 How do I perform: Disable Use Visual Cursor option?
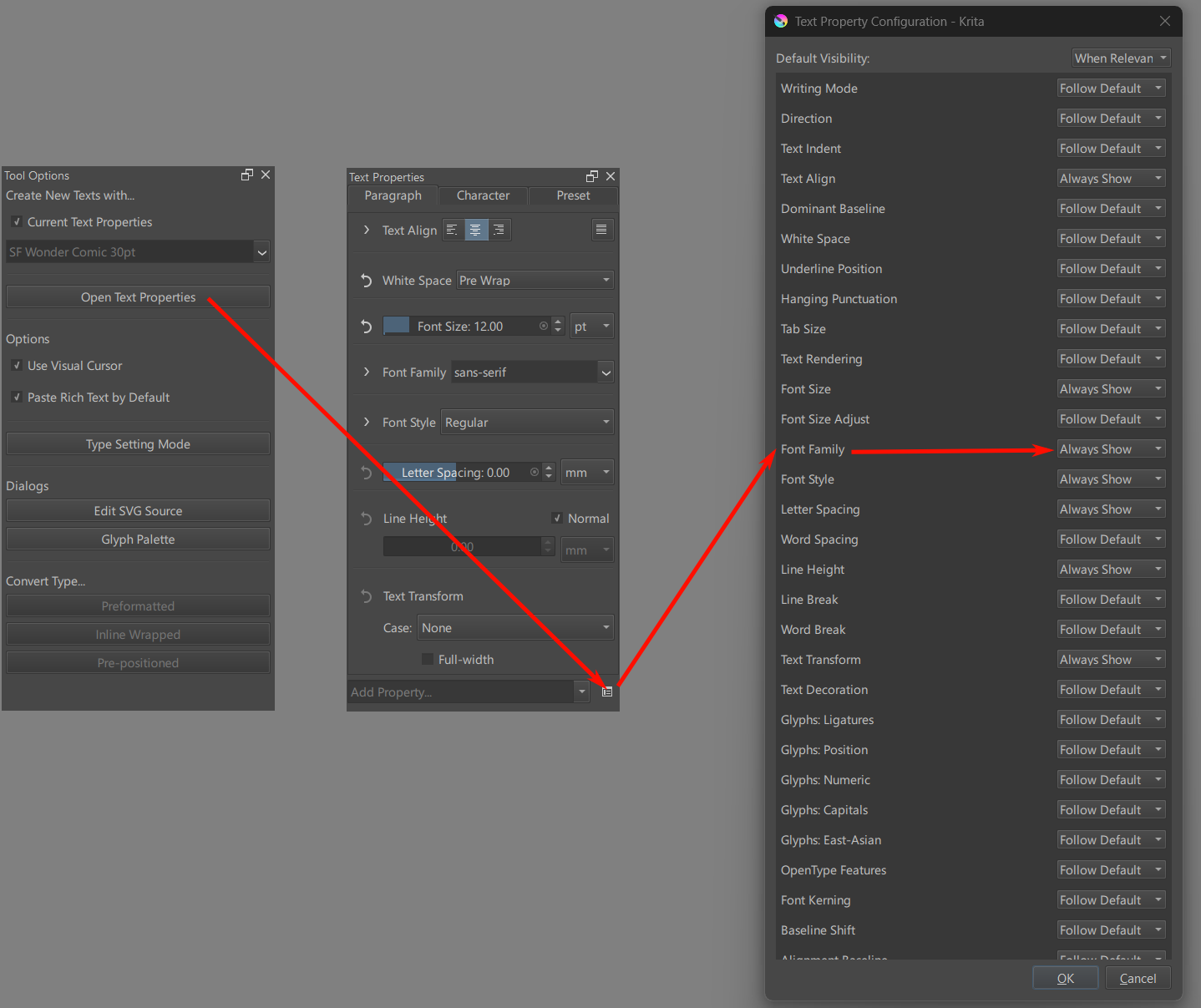pyautogui.click(x=17, y=366)
